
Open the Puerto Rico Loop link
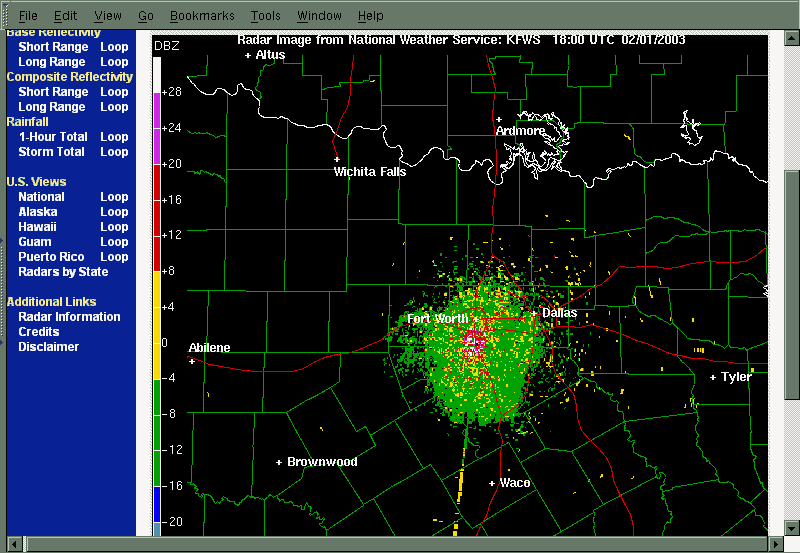click(114, 257)
